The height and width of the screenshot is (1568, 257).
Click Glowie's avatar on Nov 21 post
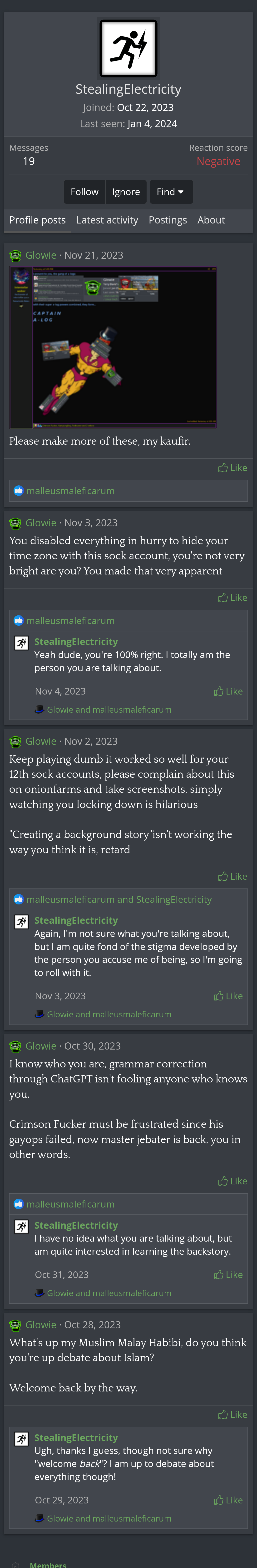(x=15, y=256)
